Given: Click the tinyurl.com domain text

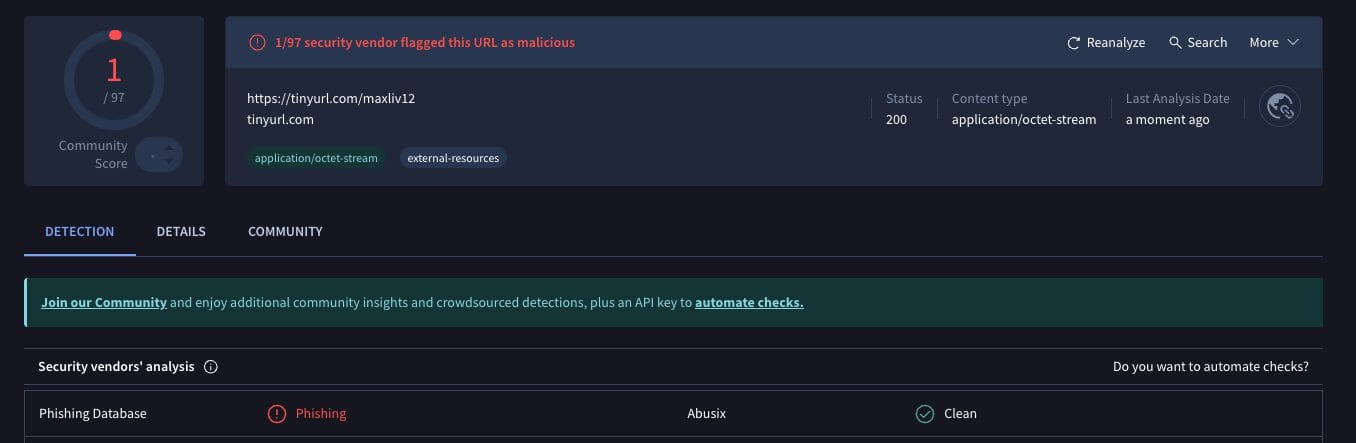Looking at the screenshot, I should [x=280, y=120].
